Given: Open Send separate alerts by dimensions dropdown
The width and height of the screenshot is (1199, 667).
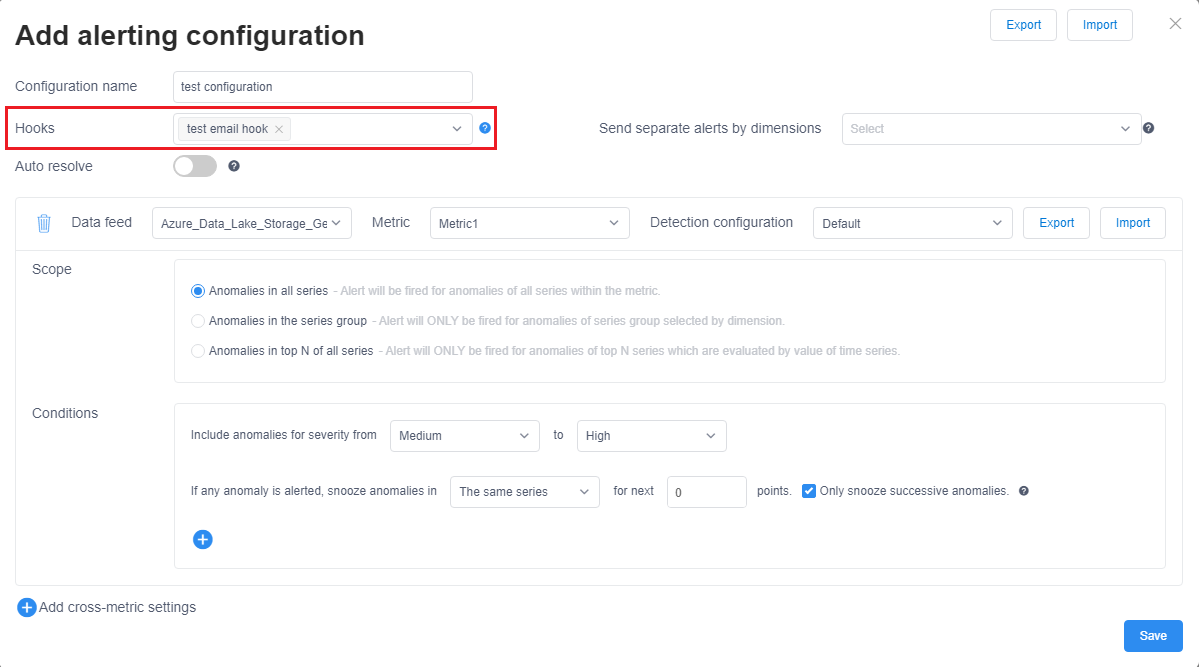Looking at the screenshot, I should 991,128.
